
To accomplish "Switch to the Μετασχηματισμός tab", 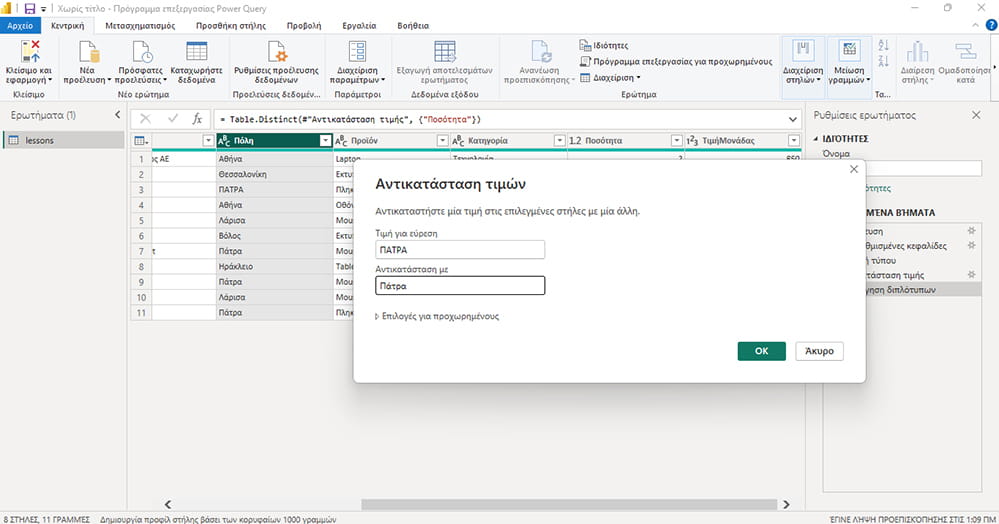I will [x=140, y=25].
